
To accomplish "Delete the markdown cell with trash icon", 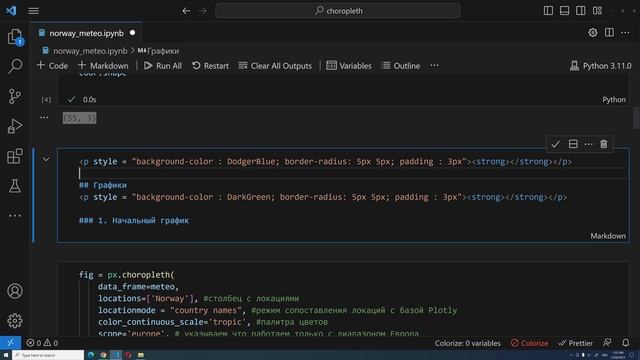I will click(x=604, y=144).
